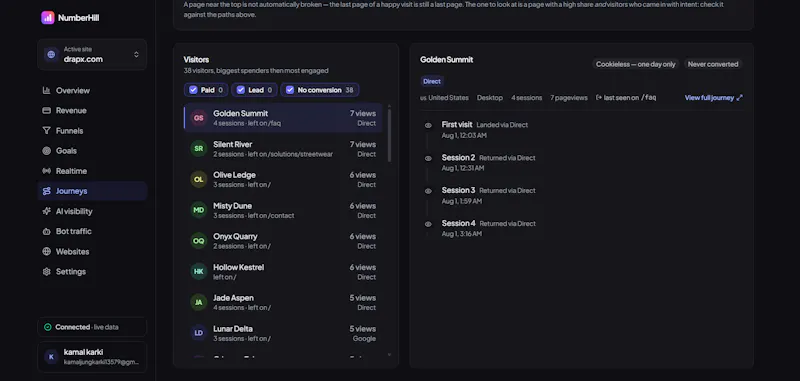The height and width of the screenshot is (381, 800).
Task: Click the Realtime broadcast icon
Action: point(46,171)
